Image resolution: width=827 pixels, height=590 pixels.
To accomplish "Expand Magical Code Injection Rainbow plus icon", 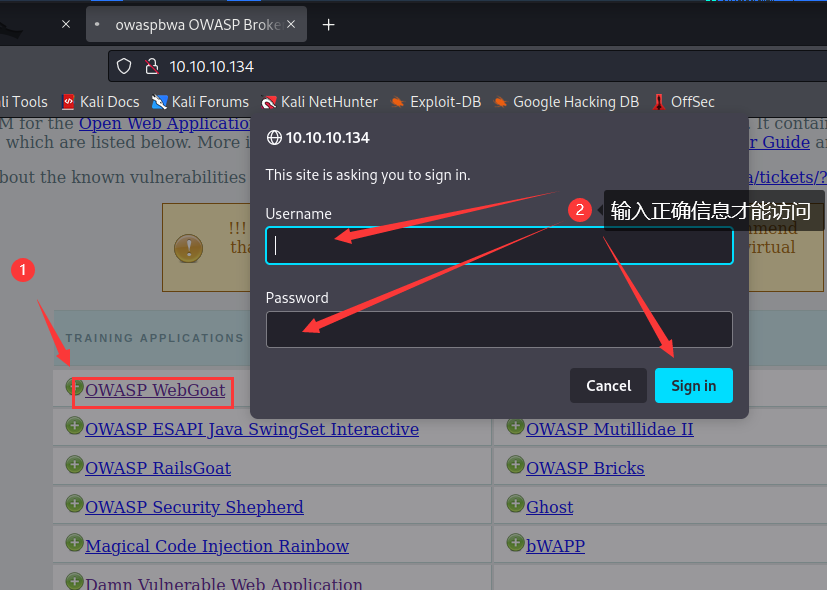I will pyautogui.click(x=74, y=543).
